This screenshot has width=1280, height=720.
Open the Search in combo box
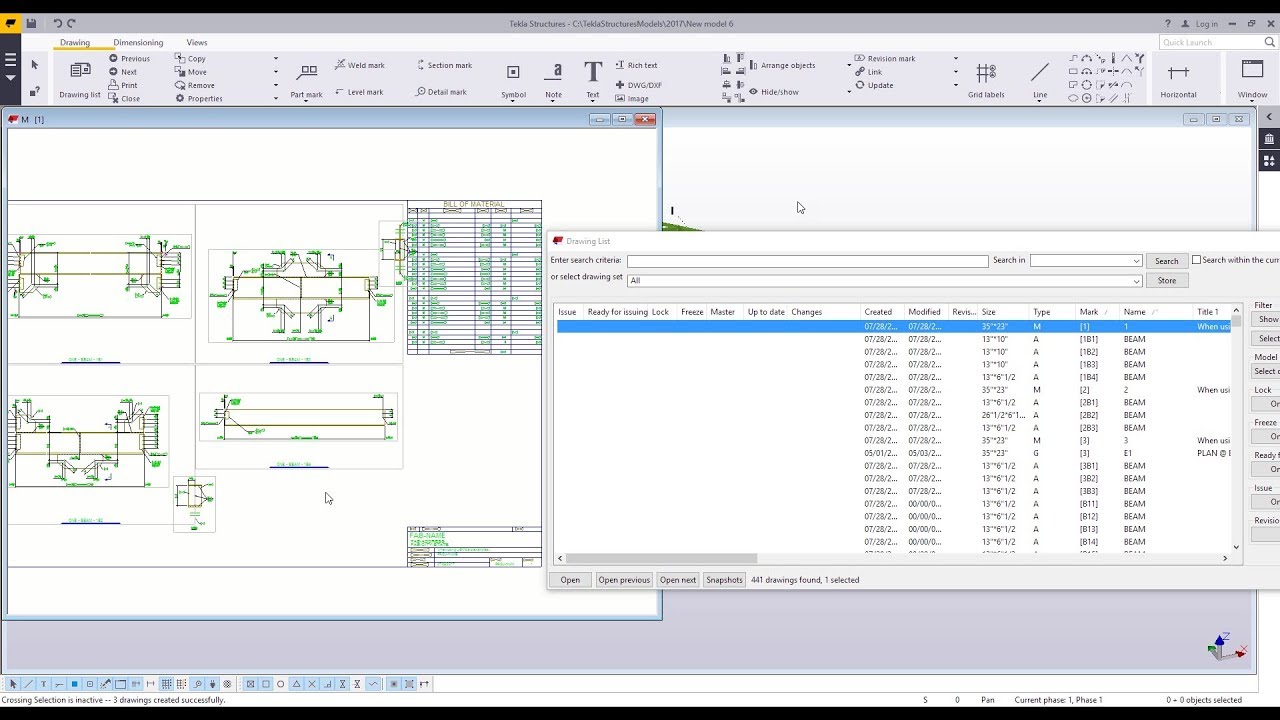click(x=1086, y=260)
